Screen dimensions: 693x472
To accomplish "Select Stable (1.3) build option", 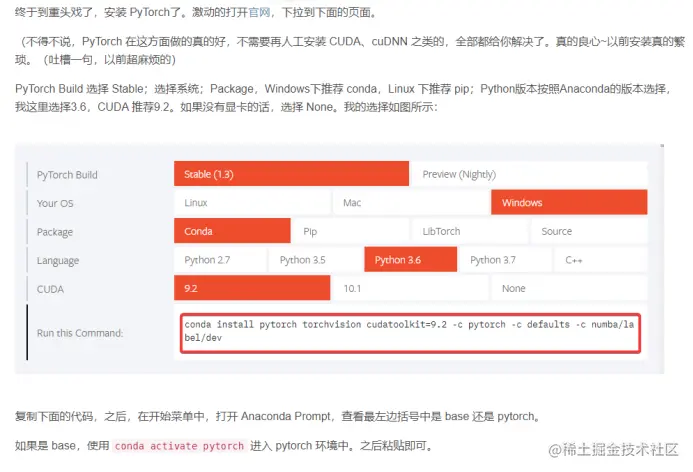I will 291,174.
